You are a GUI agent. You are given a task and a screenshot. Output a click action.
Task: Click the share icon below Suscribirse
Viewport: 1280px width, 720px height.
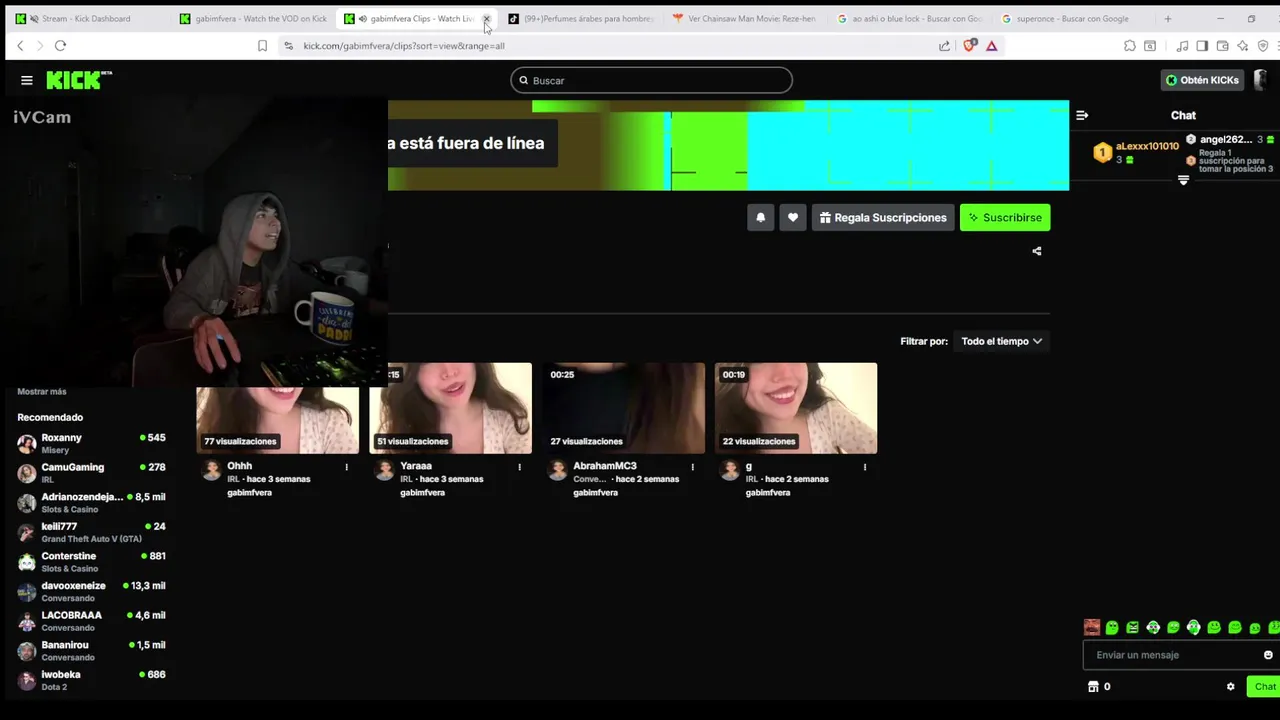(x=1037, y=251)
